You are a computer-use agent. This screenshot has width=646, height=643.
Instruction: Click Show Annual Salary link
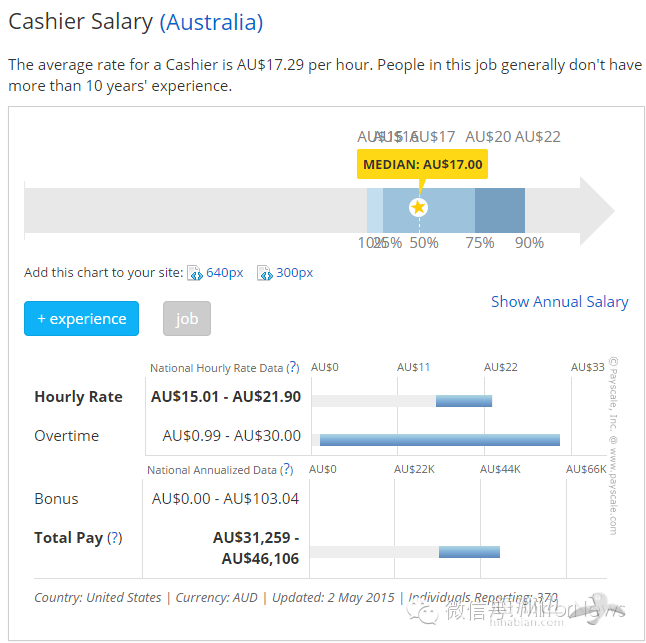click(559, 302)
